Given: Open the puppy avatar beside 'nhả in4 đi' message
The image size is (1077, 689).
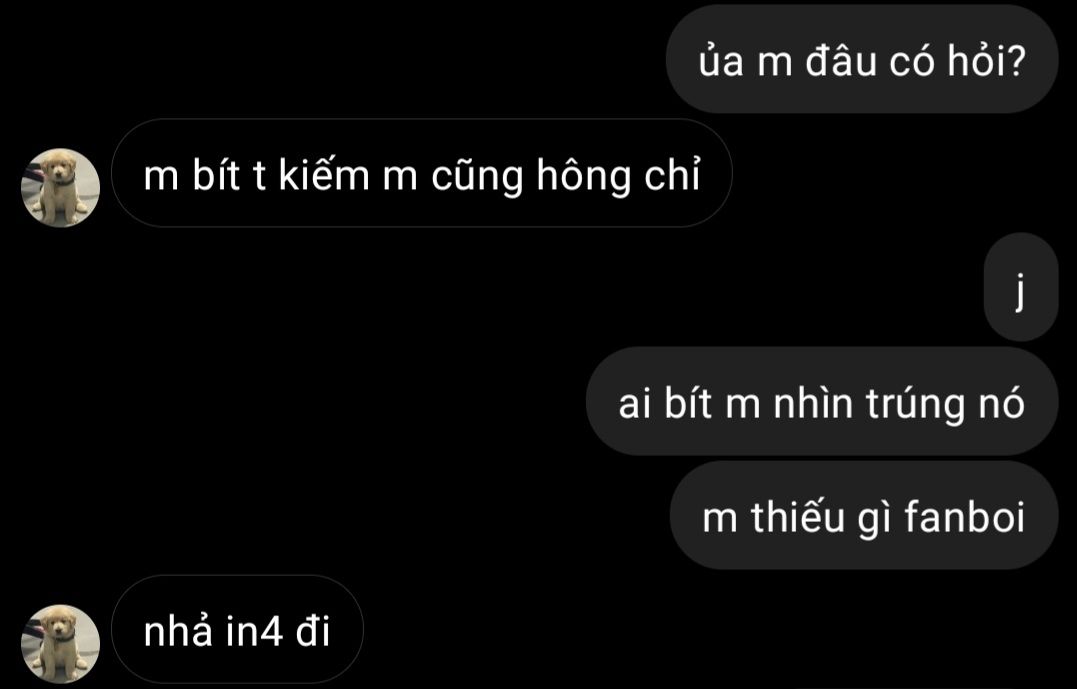Looking at the screenshot, I should coord(60,644).
